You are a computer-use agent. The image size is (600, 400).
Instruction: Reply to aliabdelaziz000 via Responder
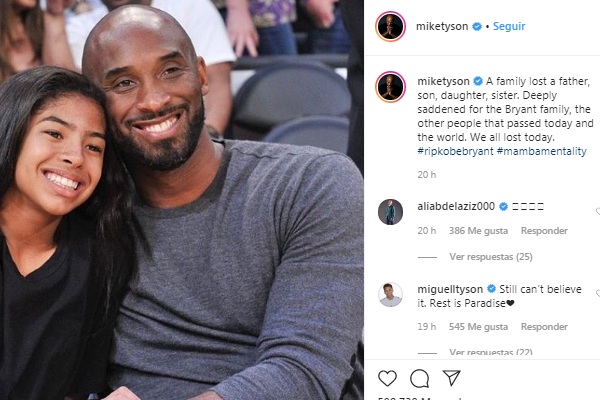click(x=544, y=230)
